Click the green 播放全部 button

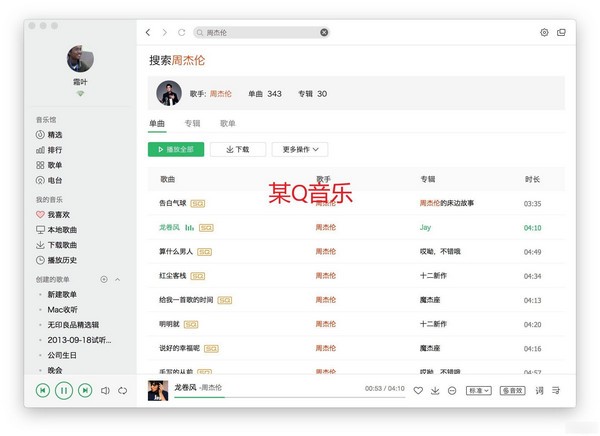coord(176,149)
